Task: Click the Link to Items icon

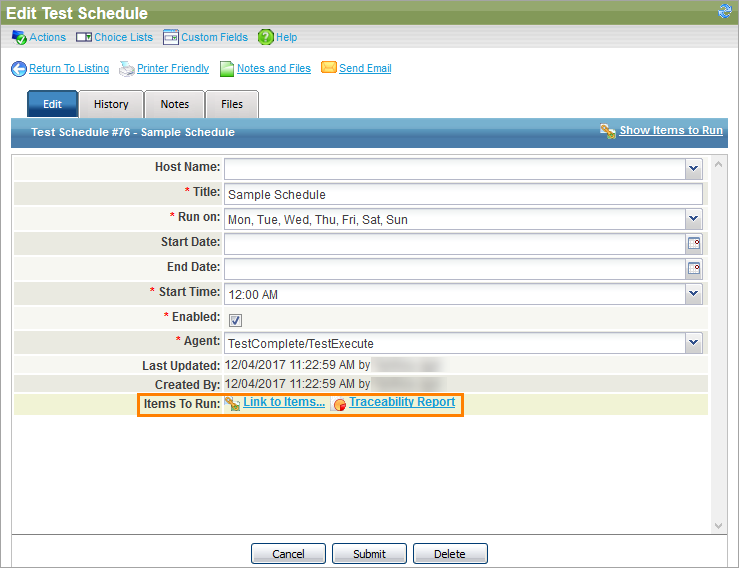Action: click(232, 404)
